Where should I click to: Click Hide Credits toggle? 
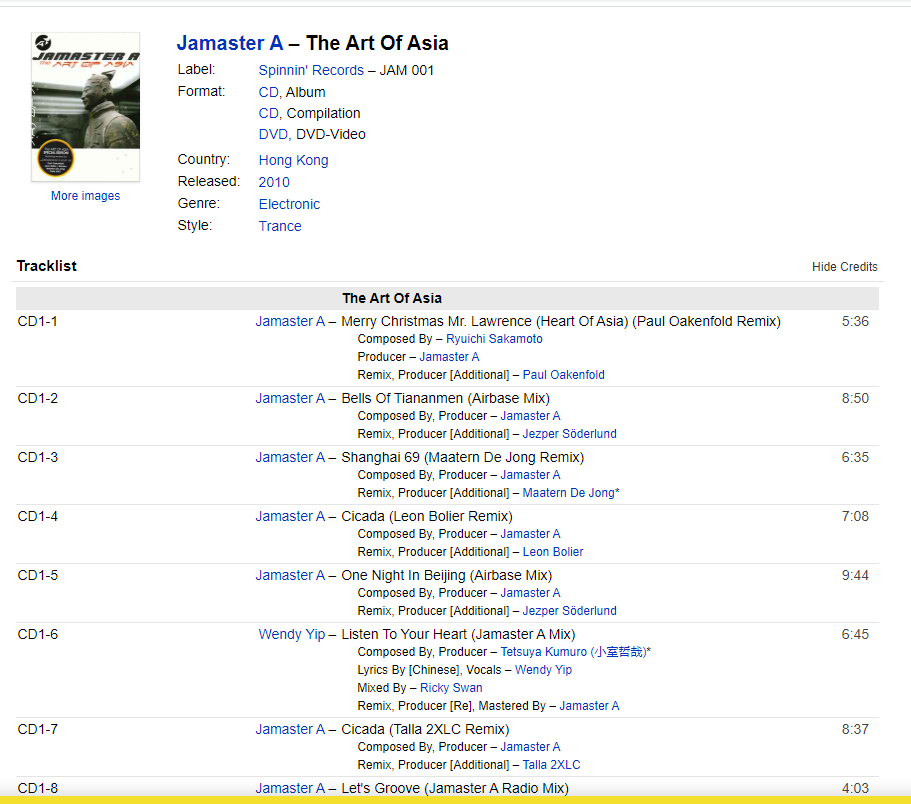[845, 267]
